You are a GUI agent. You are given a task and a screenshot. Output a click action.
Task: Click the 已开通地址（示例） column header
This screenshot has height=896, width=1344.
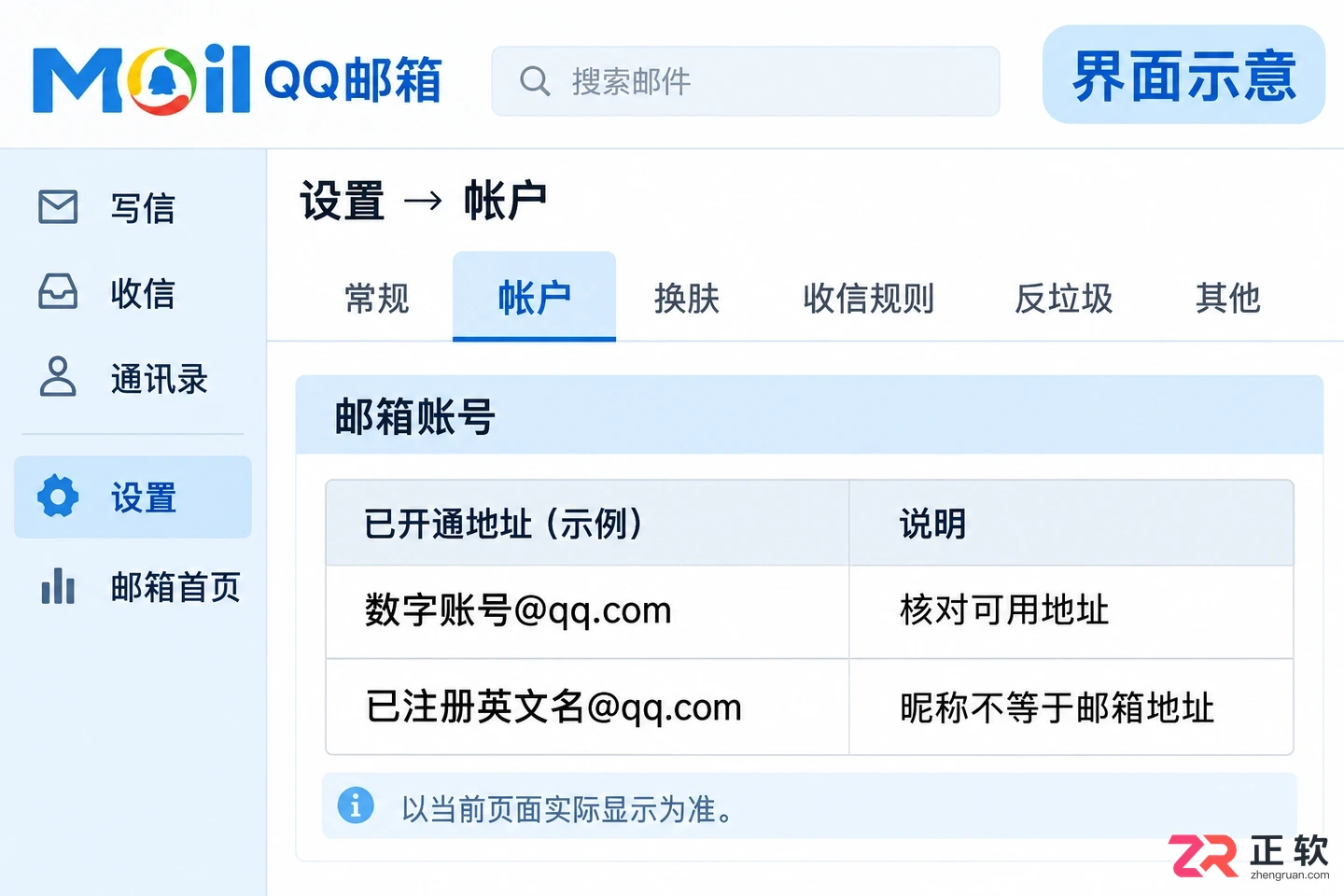(587, 523)
